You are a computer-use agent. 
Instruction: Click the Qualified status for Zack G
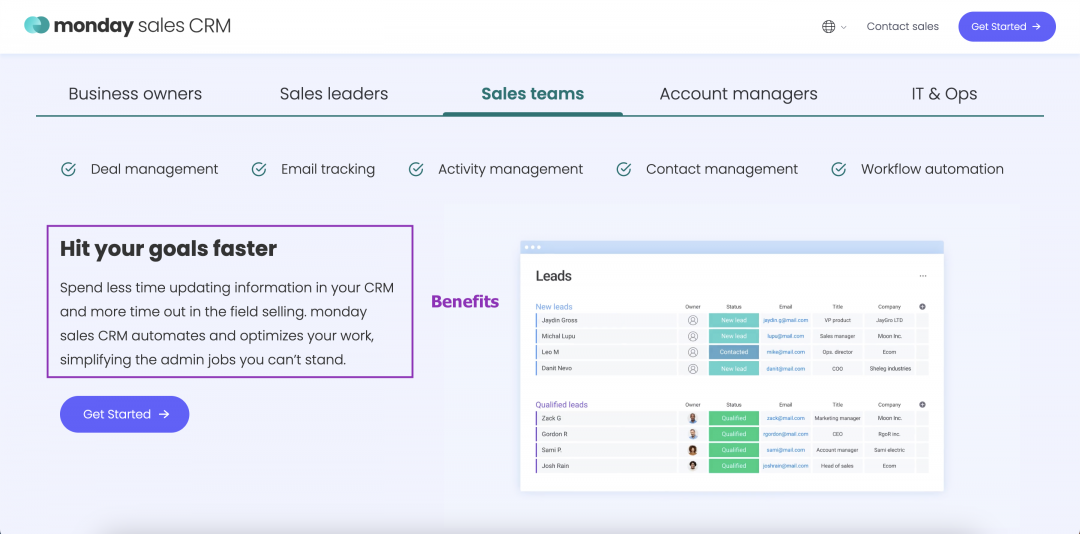(x=734, y=418)
